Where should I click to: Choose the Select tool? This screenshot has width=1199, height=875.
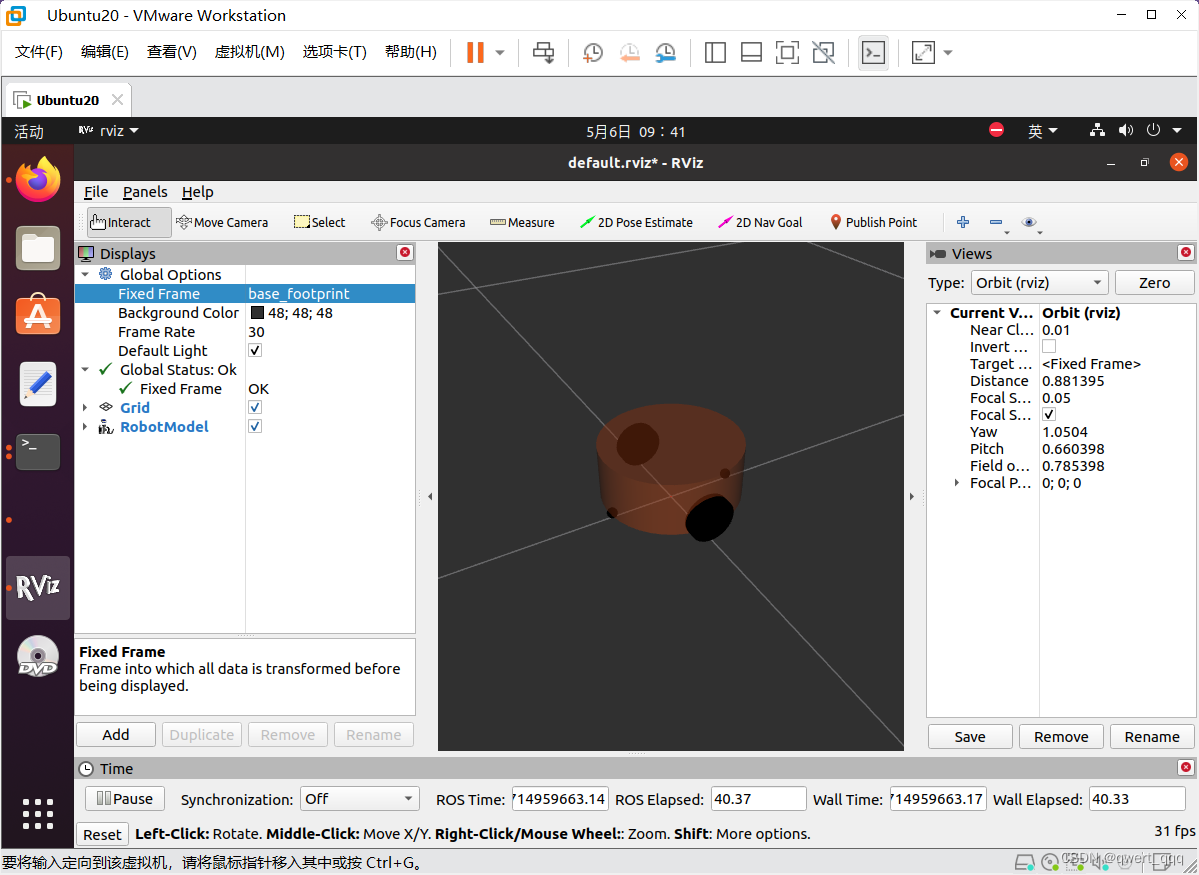click(320, 223)
